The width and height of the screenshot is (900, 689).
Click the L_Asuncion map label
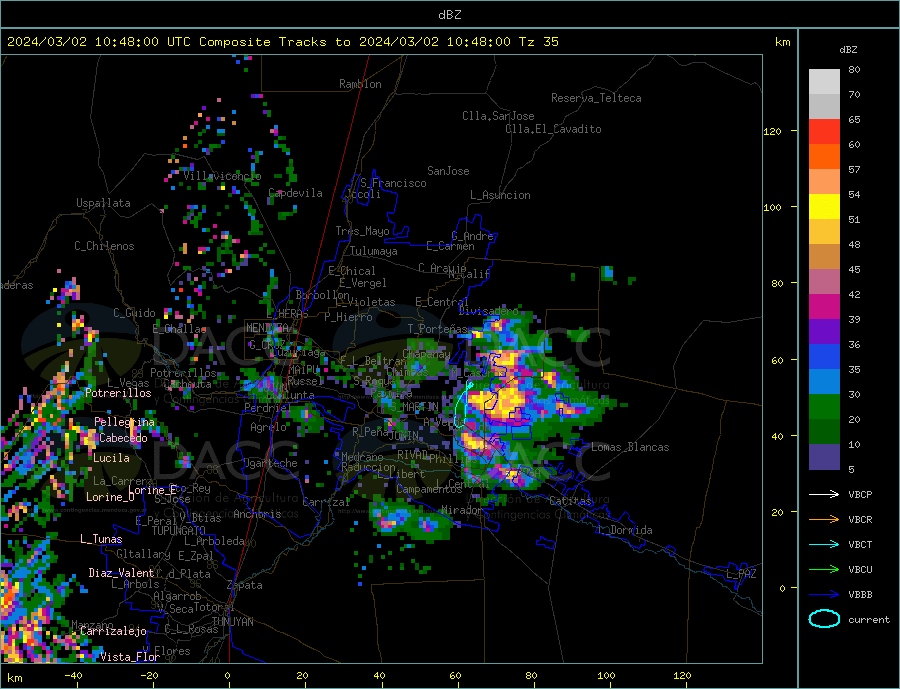tap(500, 195)
